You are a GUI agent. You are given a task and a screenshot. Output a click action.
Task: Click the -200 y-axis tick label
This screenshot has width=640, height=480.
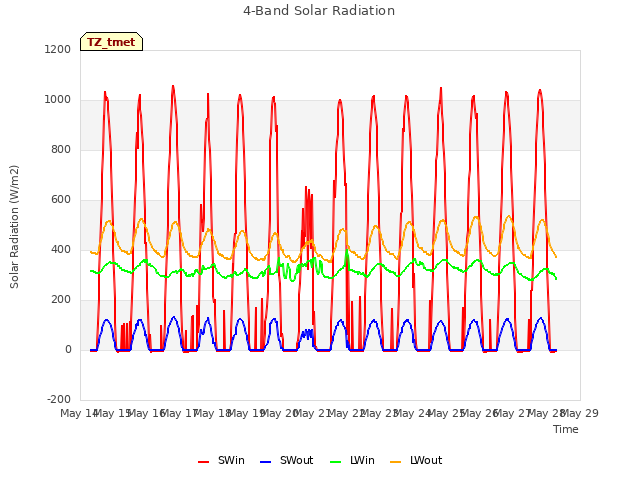pyautogui.click(x=59, y=399)
